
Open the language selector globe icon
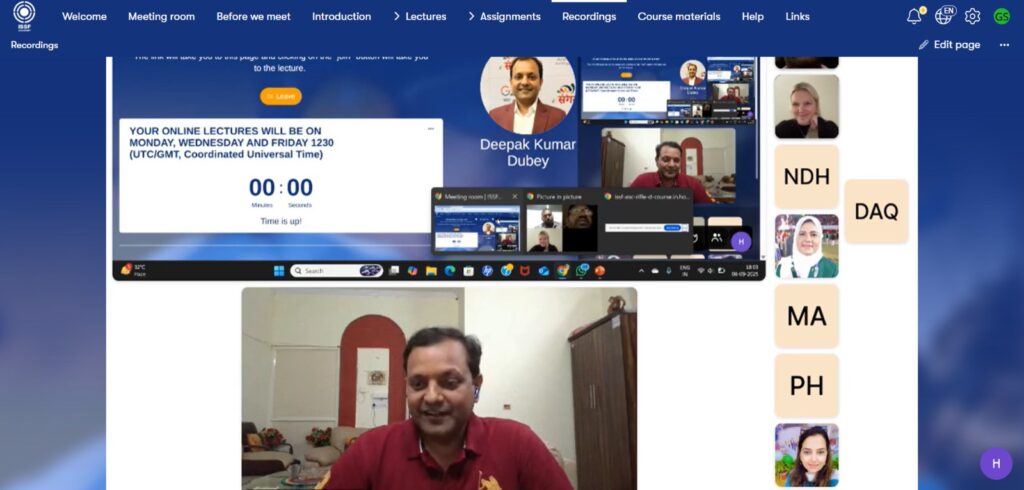coord(943,16)
